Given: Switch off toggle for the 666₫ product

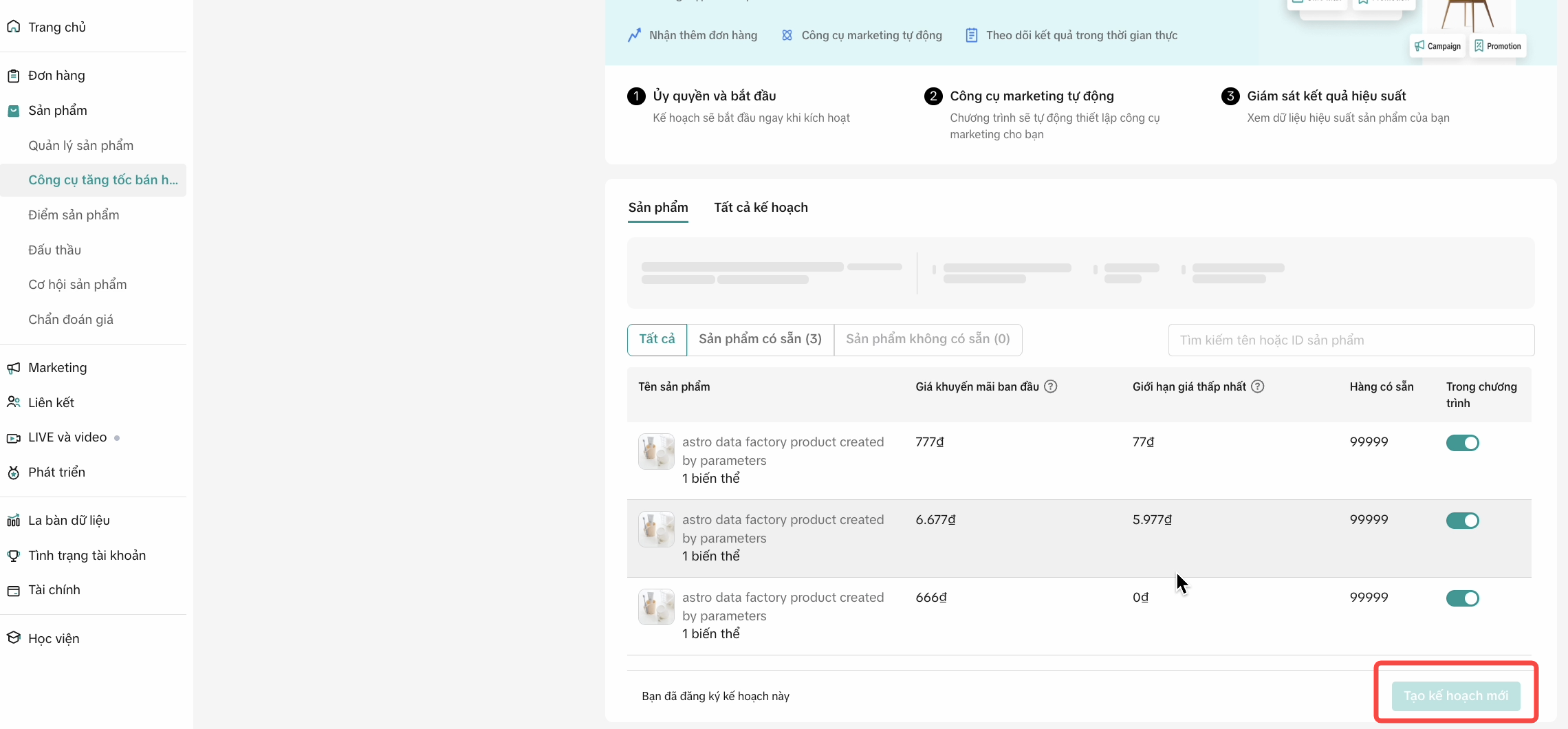Looking at the screenshot, I should coord(1462,598).
